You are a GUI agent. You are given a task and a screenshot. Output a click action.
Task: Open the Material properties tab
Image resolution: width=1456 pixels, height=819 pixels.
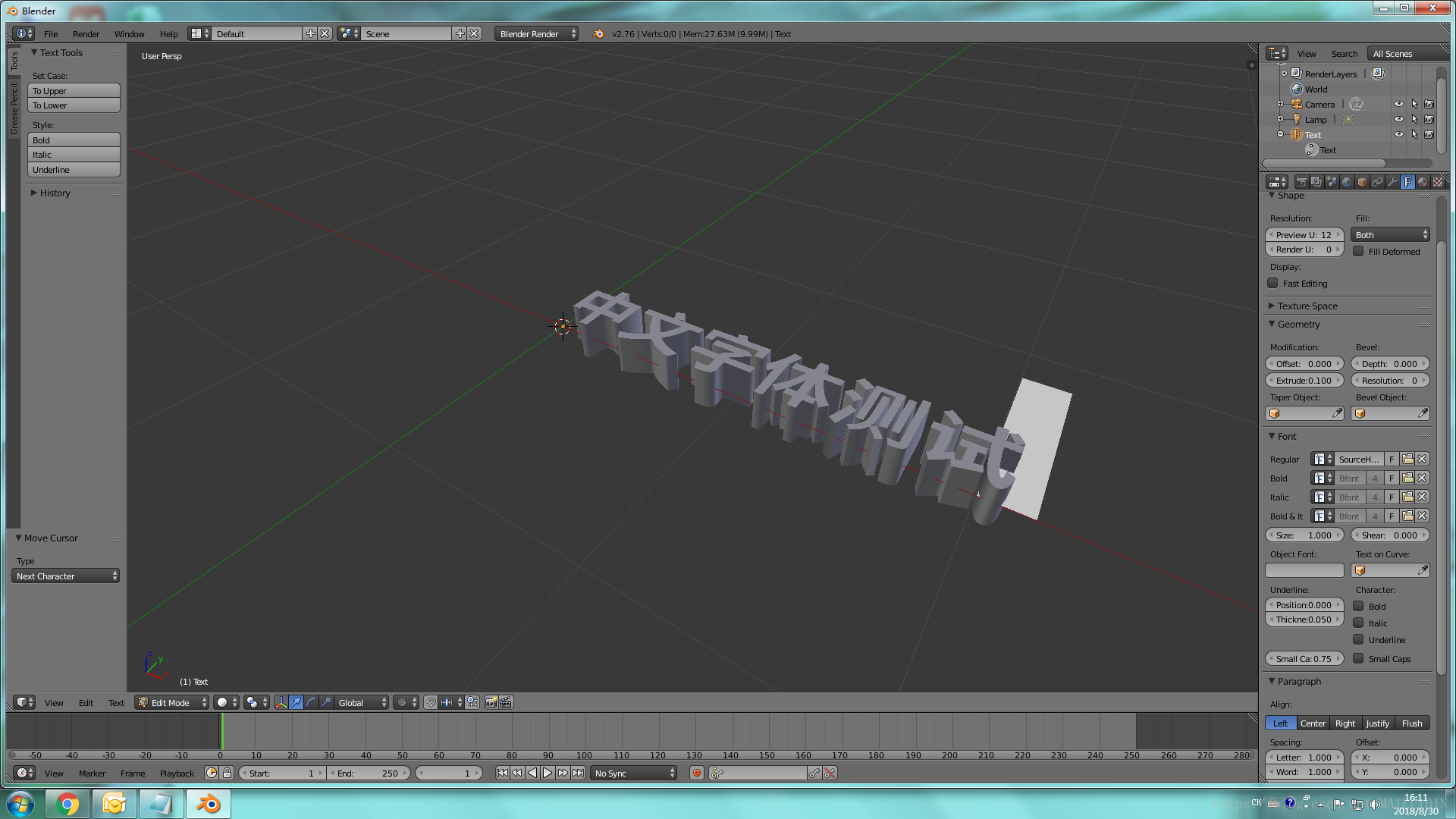tap(1423, 182)
